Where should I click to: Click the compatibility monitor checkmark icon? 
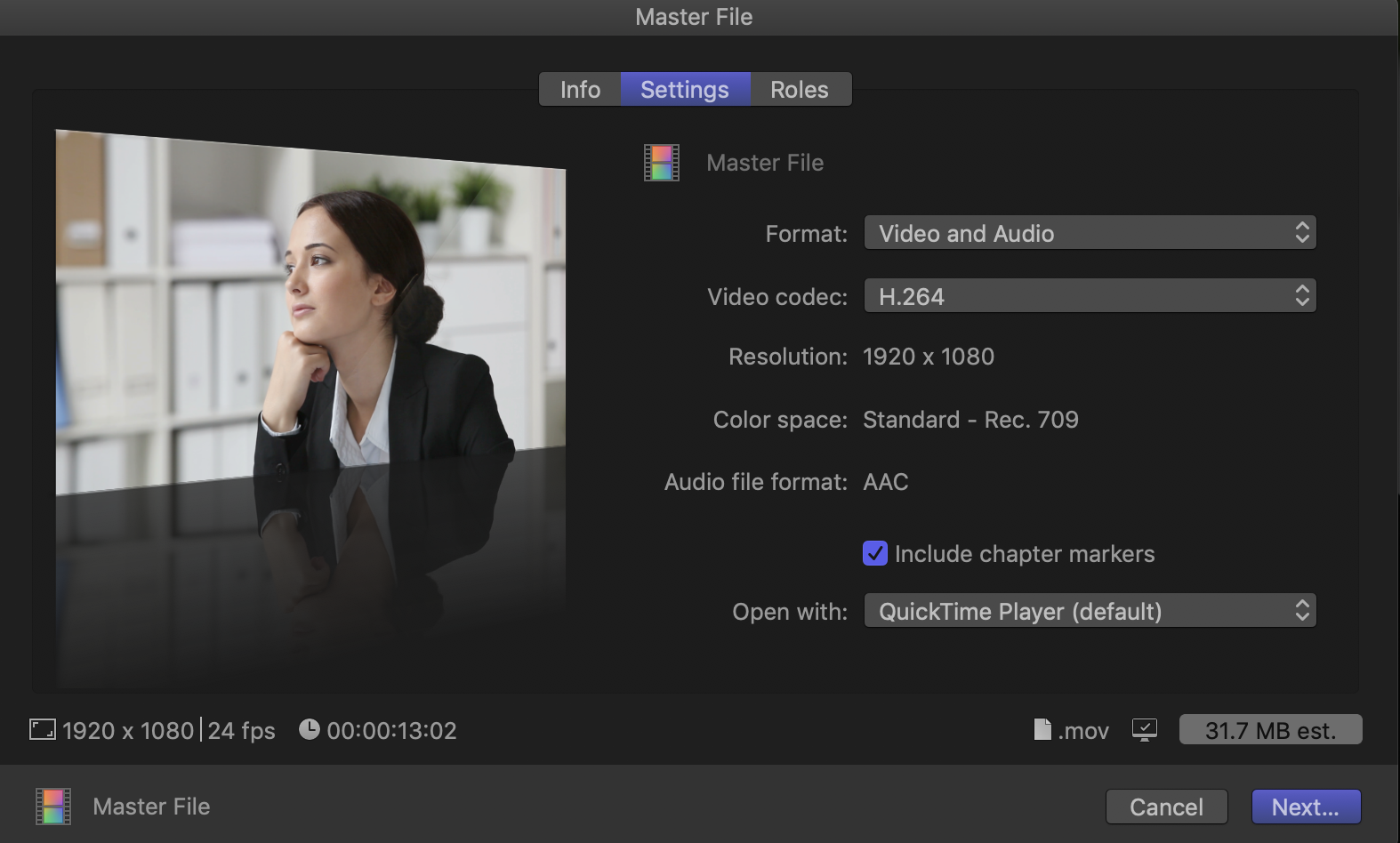[x=1145, y=730]
